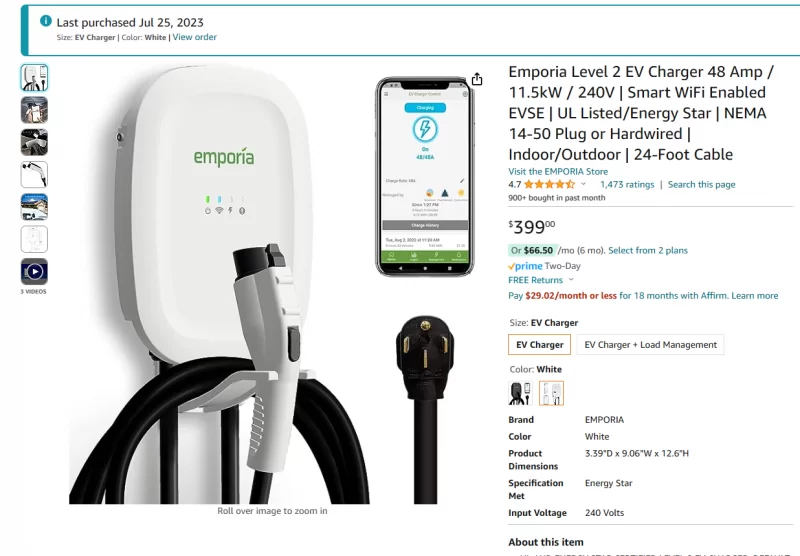Visit the EMPORIA Store link
Screen dimensions: 800x556
[558, 171]
